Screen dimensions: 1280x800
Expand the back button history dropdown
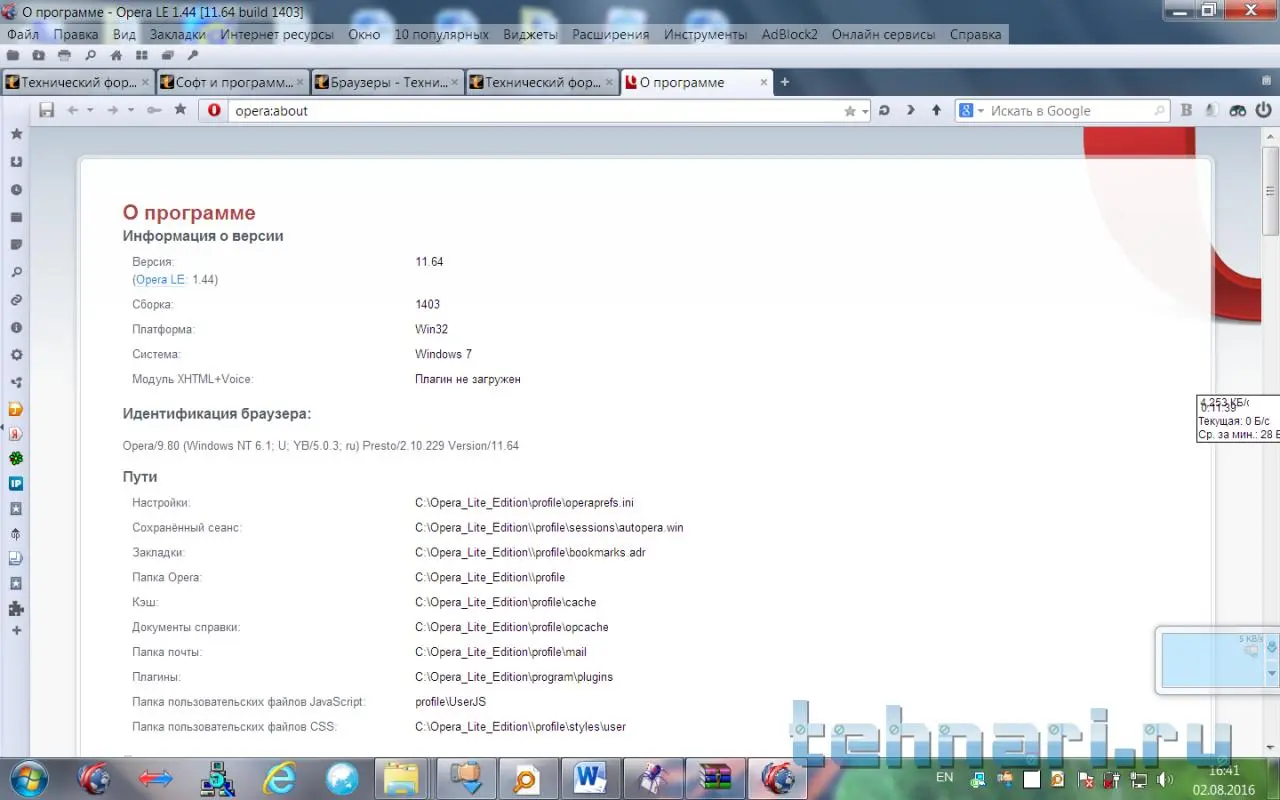[x=90, y=110]
